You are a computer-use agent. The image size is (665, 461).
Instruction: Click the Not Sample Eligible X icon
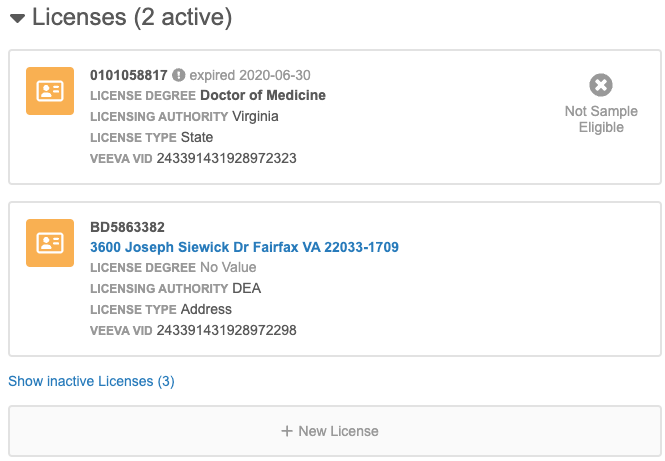coord(601,85)
